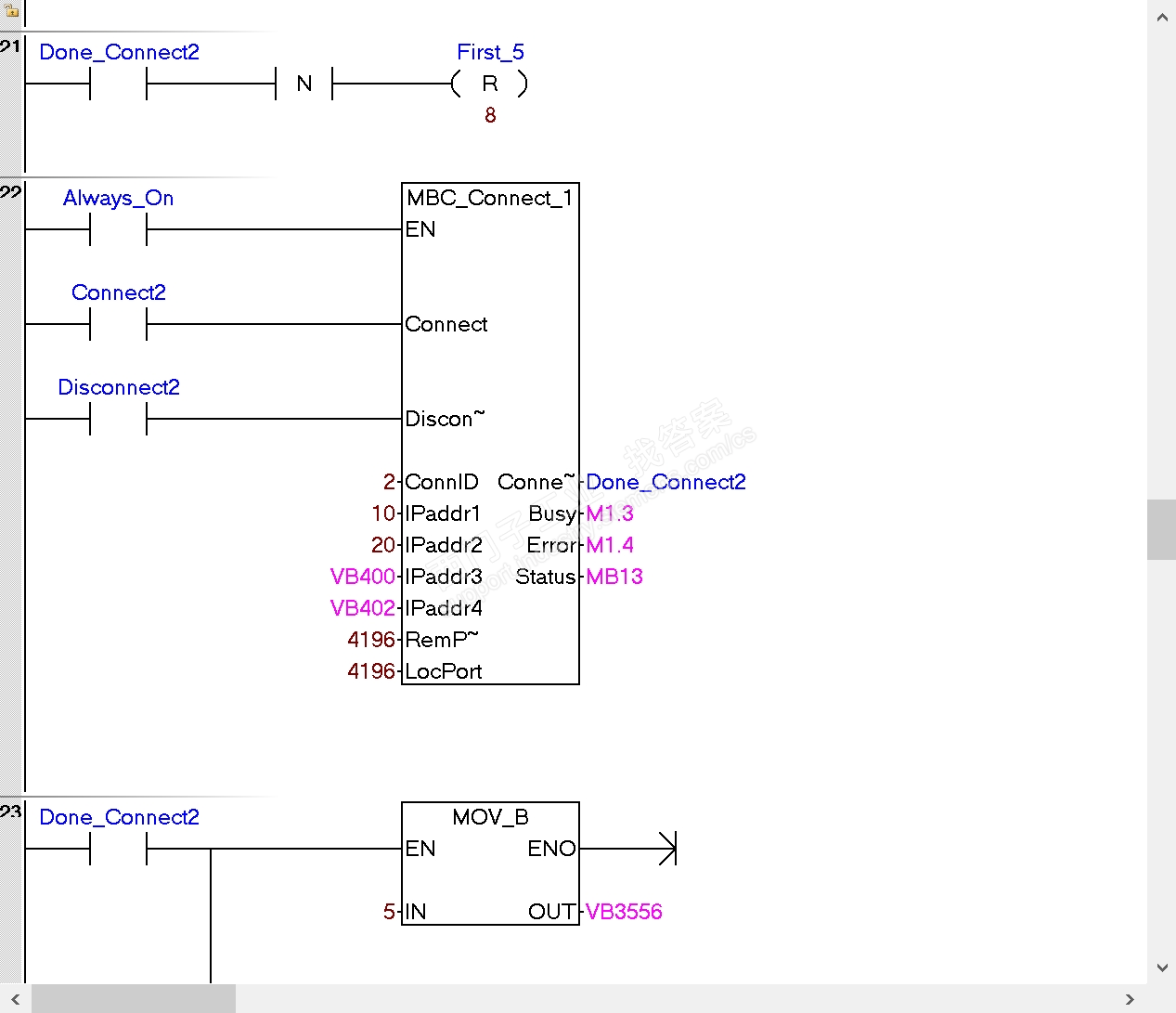Click the vertical scrollbar up arrow
Viewport: 1176px width, 1013px height.
(1162, 17)
